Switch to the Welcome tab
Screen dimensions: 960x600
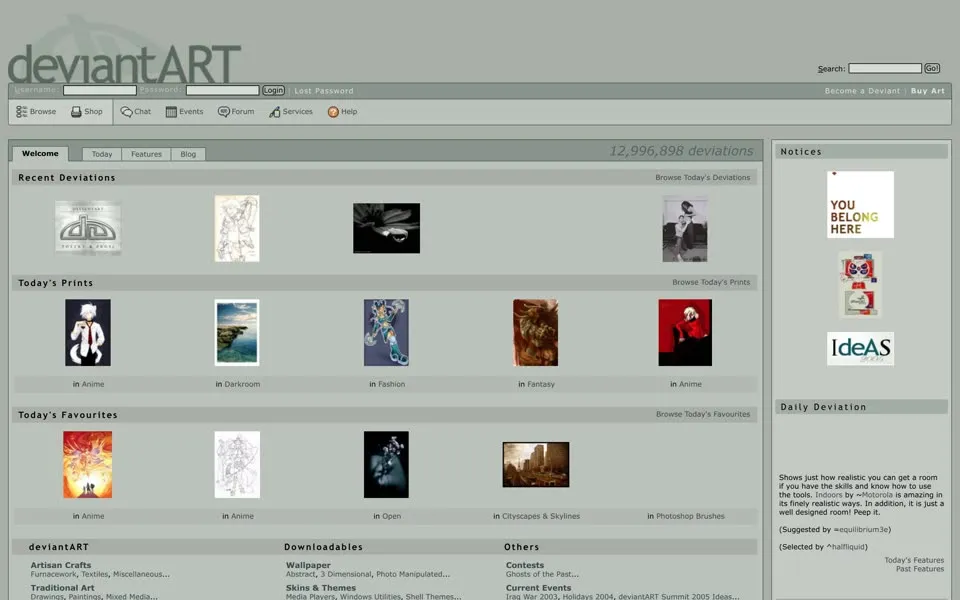pos(40,154)
